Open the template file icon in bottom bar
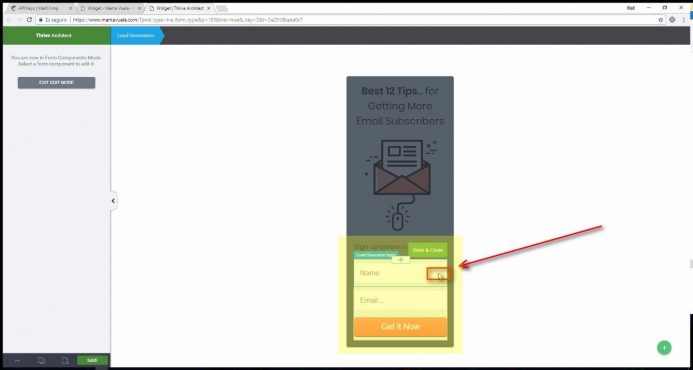 65,361
